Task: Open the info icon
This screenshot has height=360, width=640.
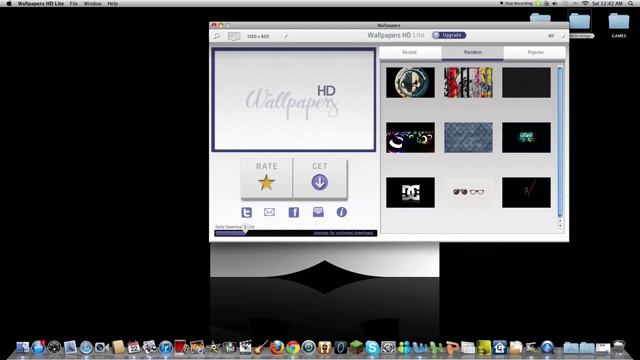Action: (342, 212)
